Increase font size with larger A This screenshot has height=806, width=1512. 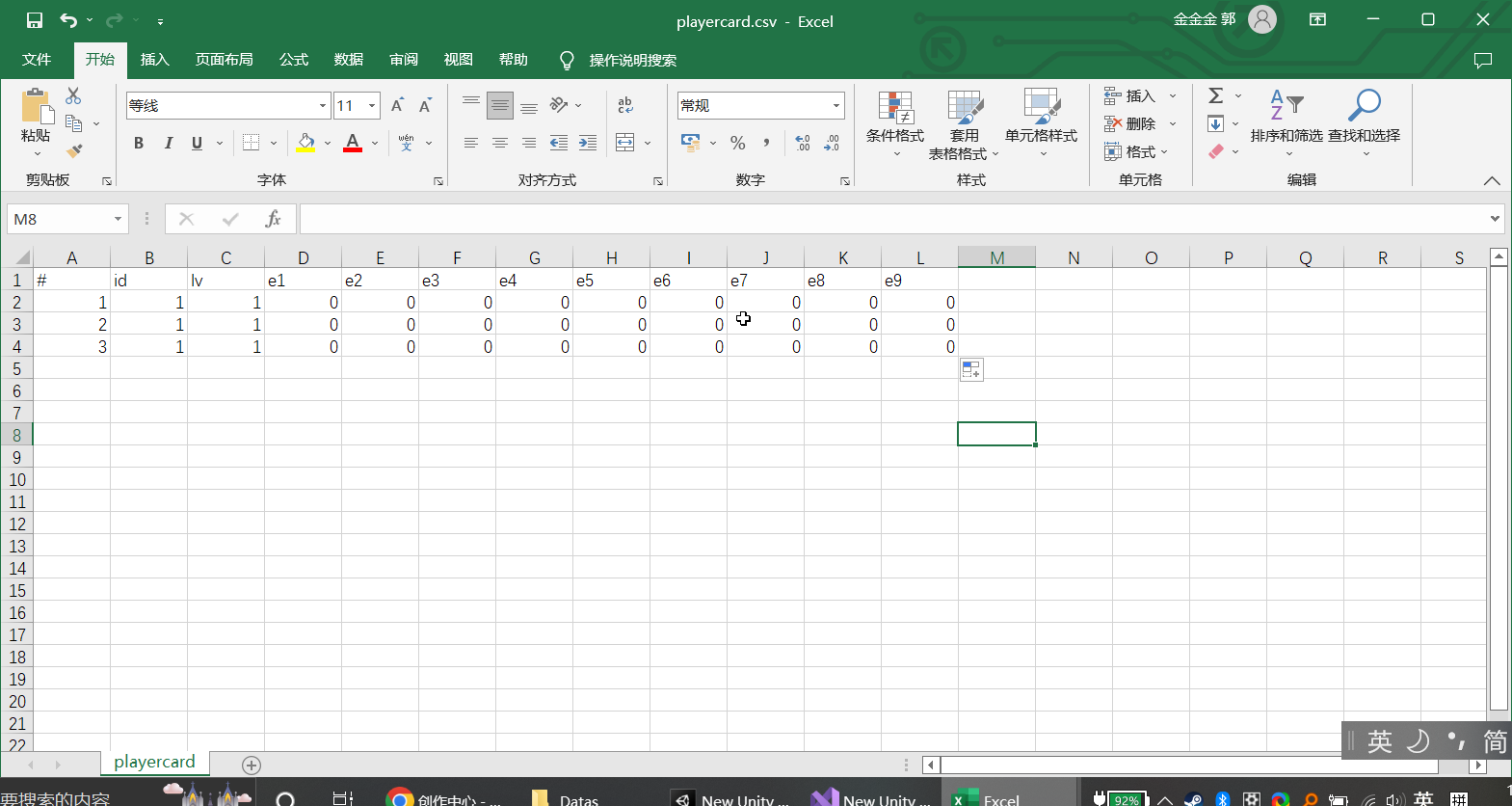pyautogui.click(x=397, y=105)
